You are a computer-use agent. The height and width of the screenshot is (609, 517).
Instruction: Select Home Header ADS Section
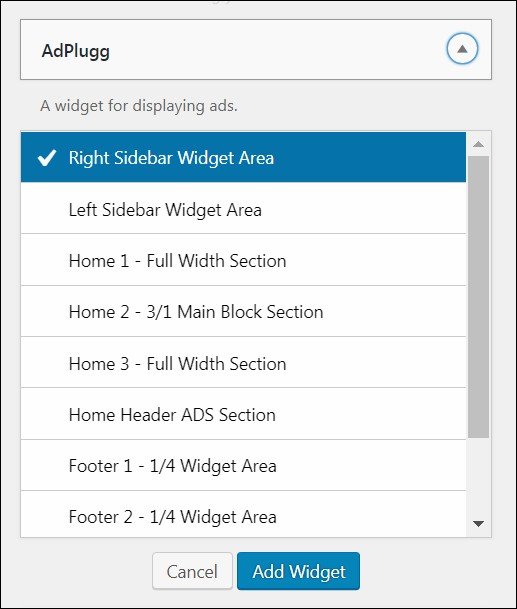(244, 414)
